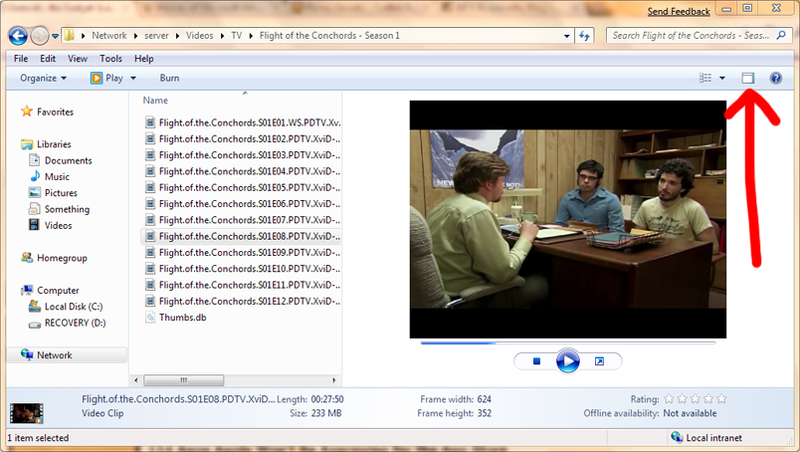Select the S01E11 video file
The image size is (800, 452).
(242, 285)
